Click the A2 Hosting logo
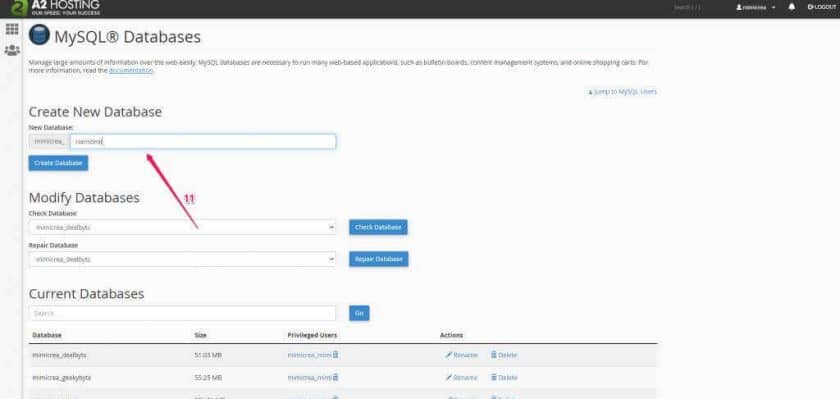The image size is (840, 399). pyautogui.click(x=56, y=8)
